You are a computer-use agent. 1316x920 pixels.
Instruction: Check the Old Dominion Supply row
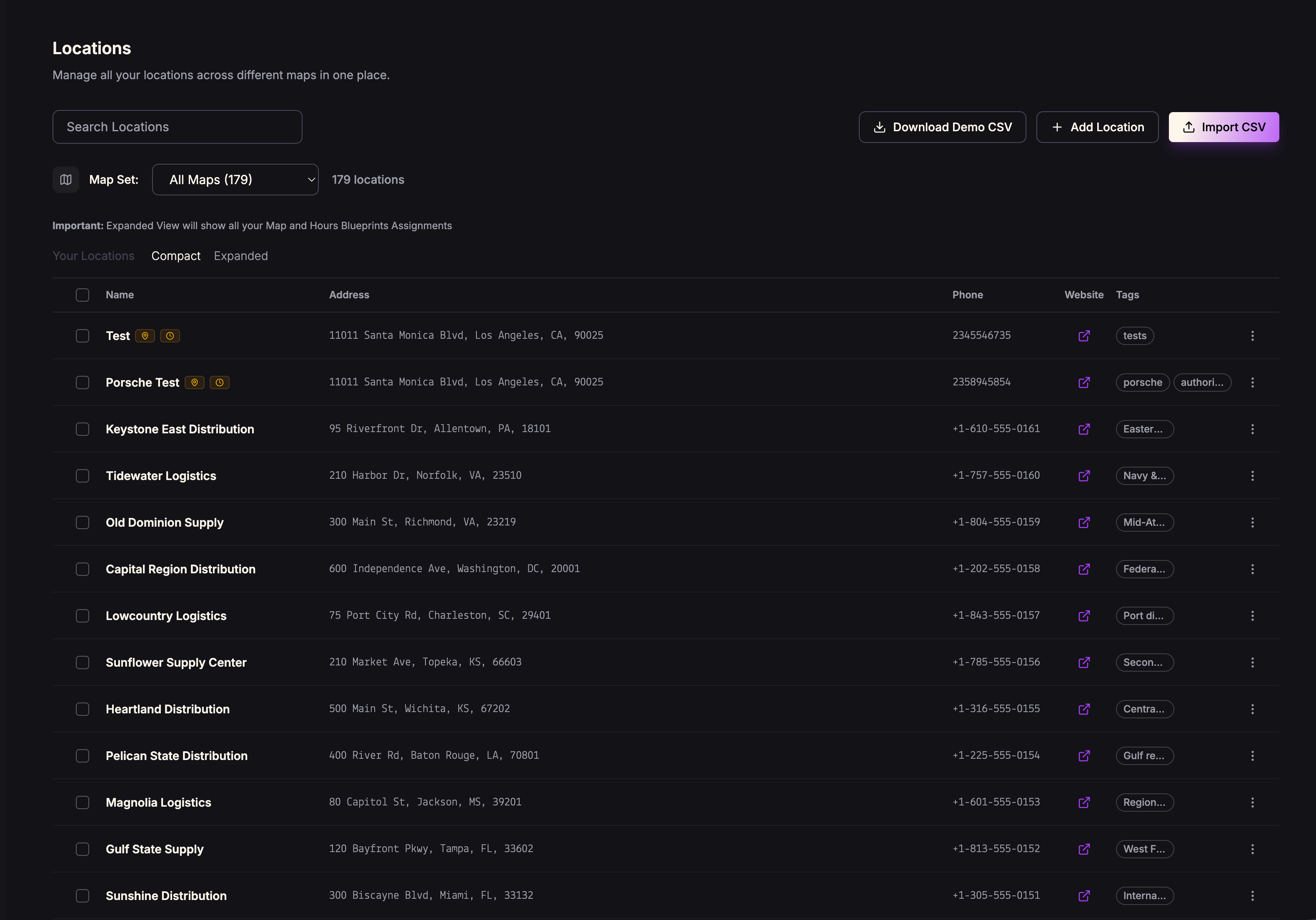[x=83, y=522]
